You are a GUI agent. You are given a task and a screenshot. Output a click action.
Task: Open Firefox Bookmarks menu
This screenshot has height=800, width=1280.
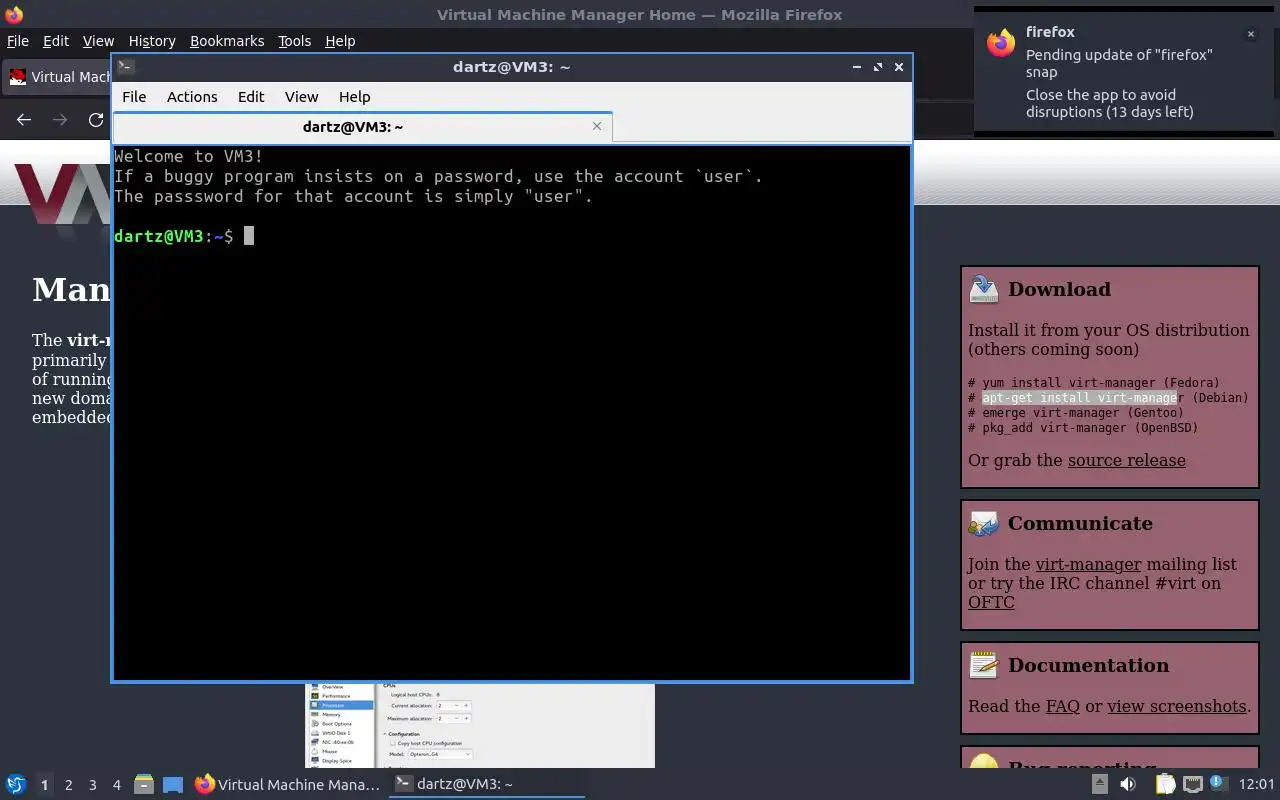coord(227,41)
